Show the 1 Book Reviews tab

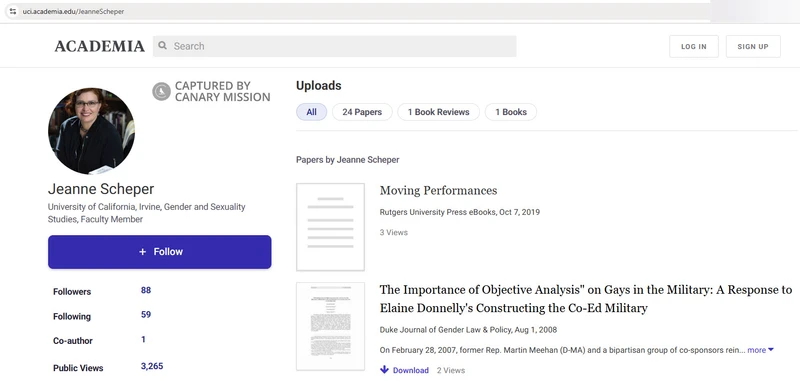click(438, 112)
